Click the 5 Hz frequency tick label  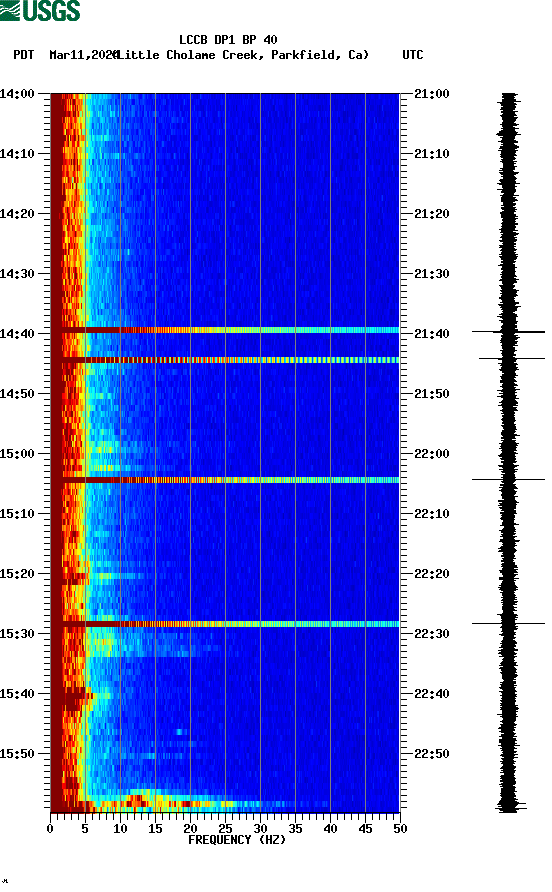85,829
